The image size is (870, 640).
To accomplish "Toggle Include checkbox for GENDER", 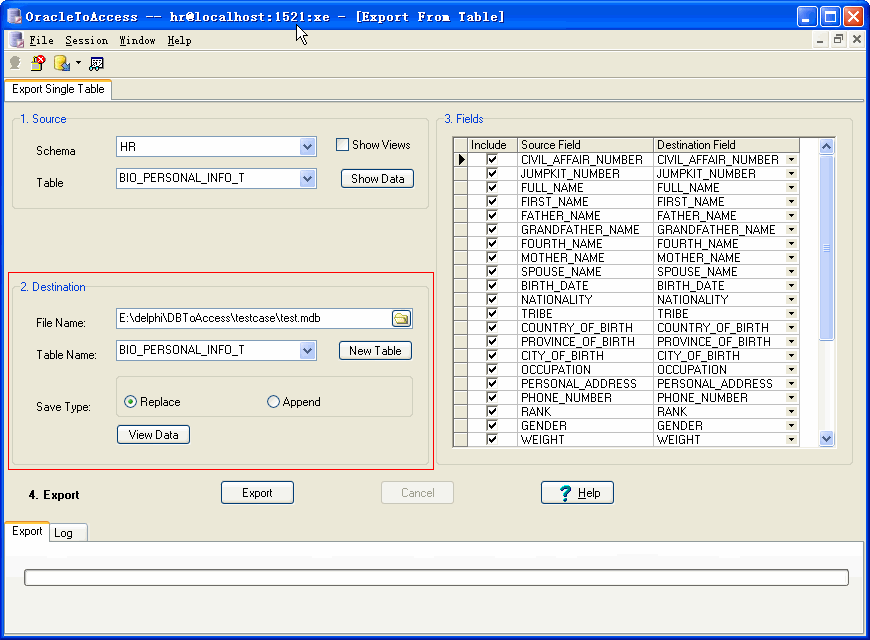I will [x=492, y=426].
